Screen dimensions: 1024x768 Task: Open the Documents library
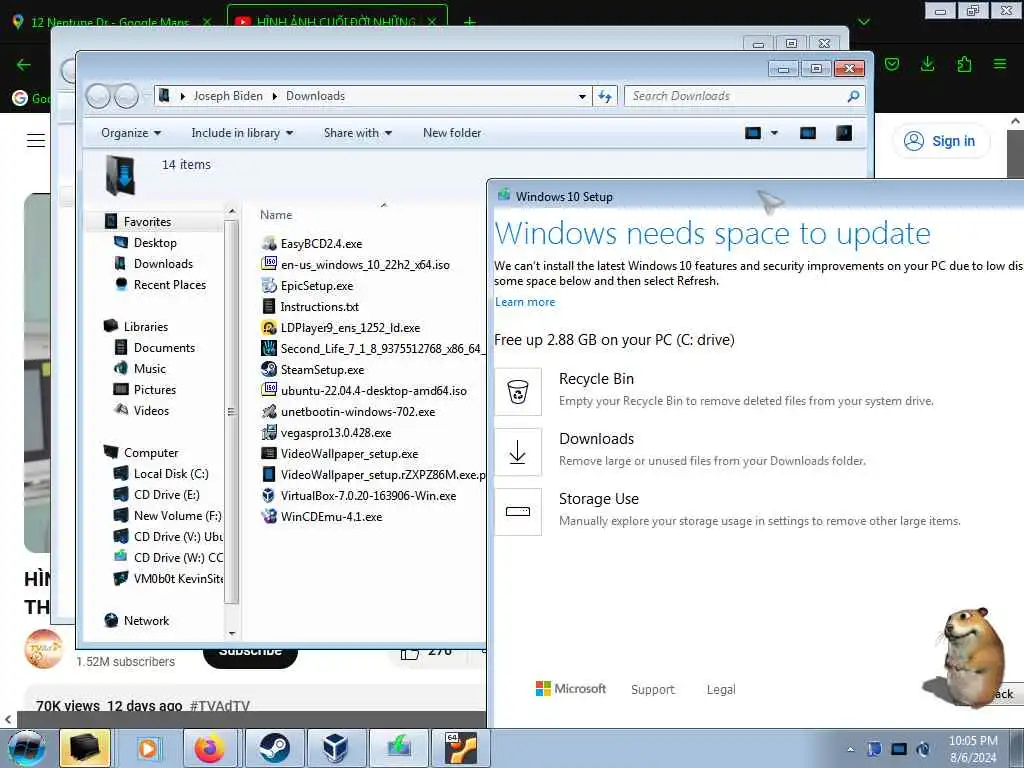click(x=164, y=347)
